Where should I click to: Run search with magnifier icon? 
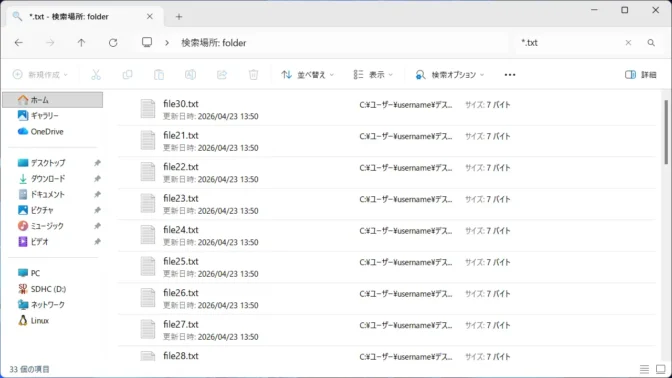[651, 43]
